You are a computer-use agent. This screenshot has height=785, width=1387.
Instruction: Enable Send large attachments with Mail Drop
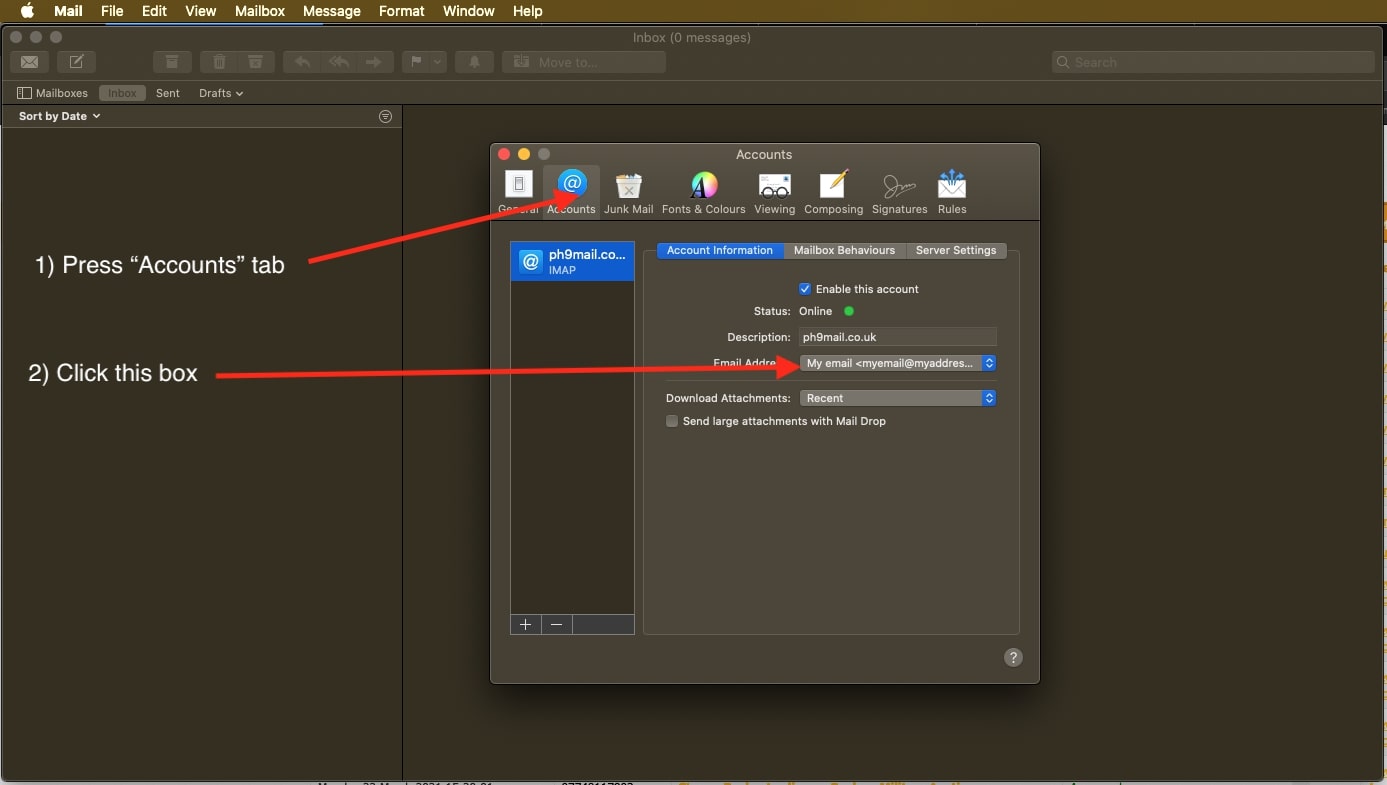(x=672, y=421)
